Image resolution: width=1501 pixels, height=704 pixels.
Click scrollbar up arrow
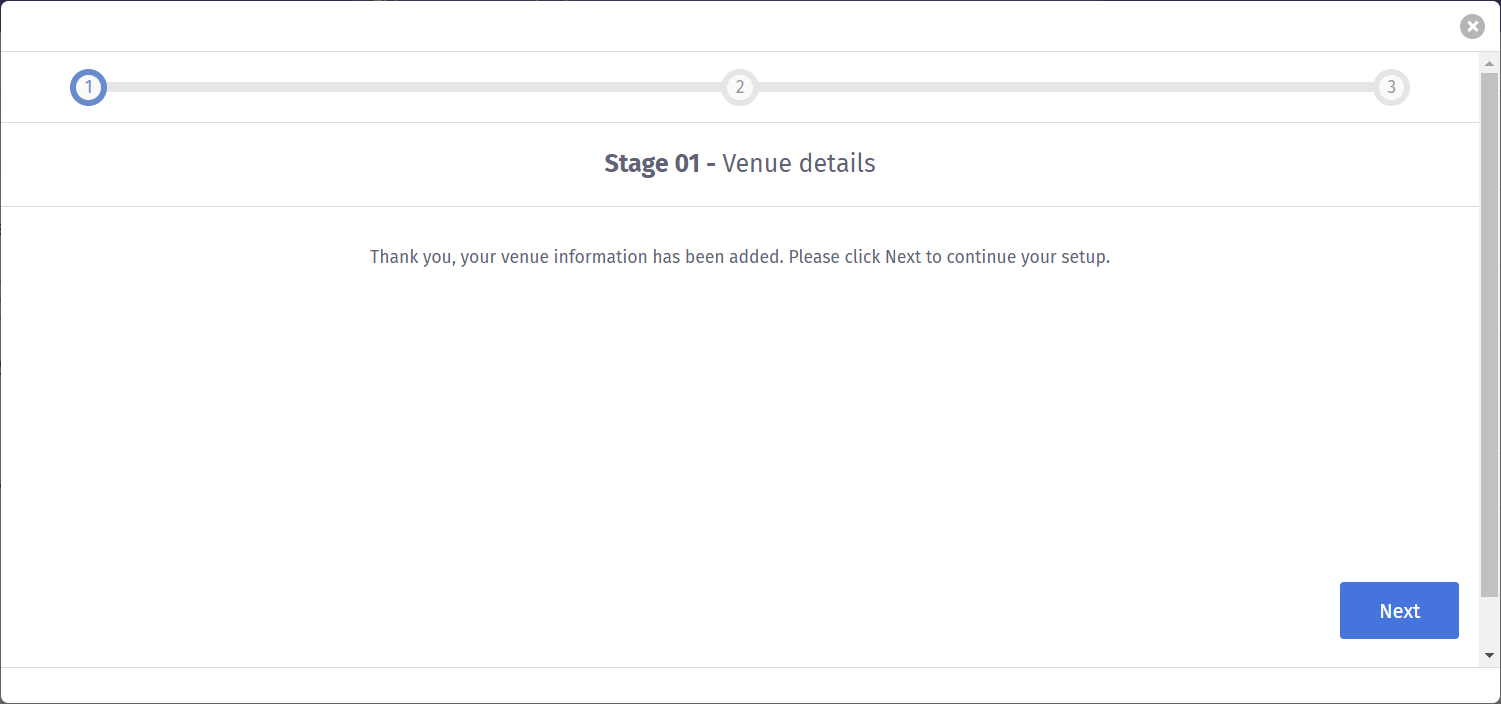click(1489, 64)
